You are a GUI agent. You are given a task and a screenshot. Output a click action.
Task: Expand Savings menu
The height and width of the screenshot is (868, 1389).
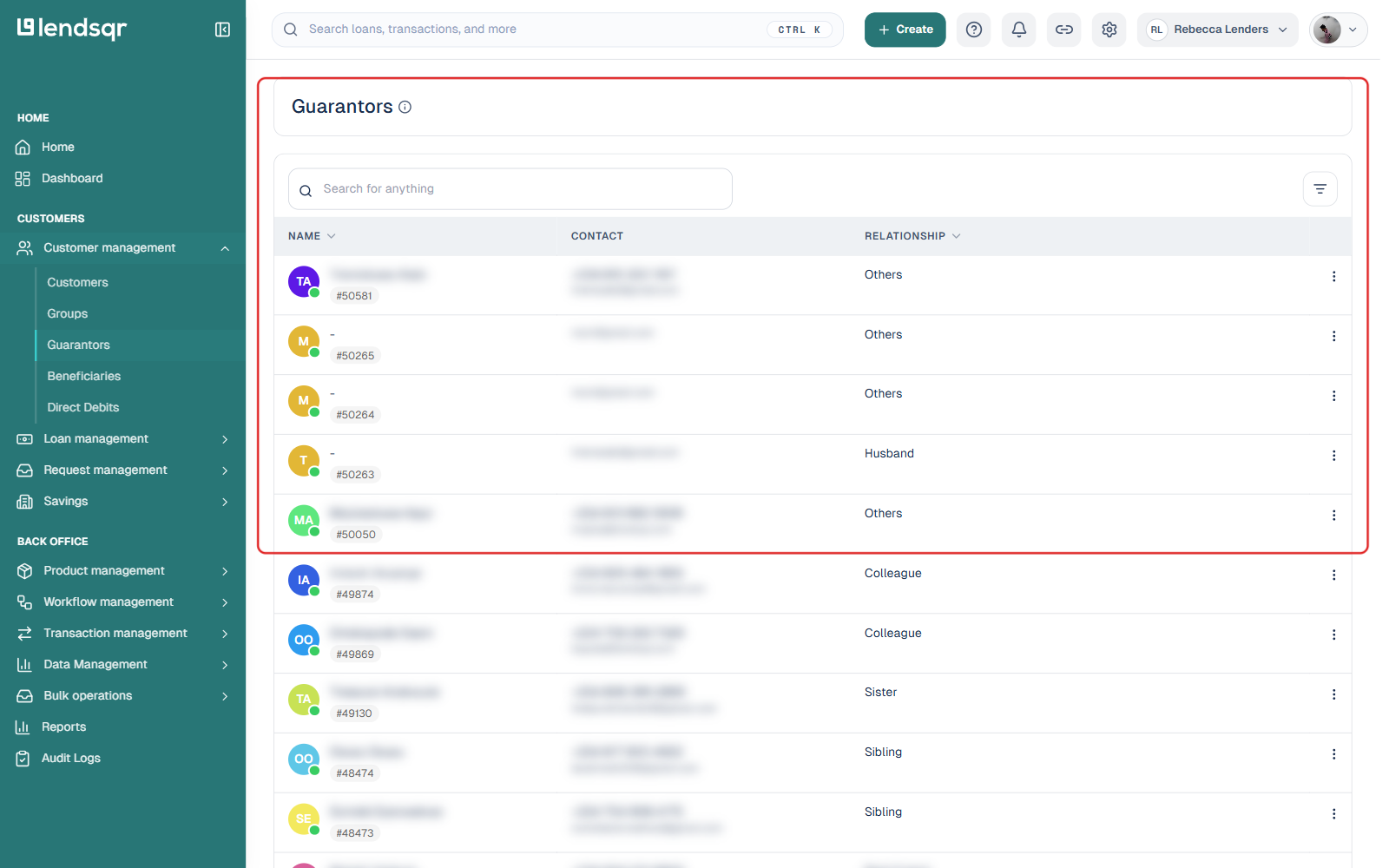click(x=122, y=502)
